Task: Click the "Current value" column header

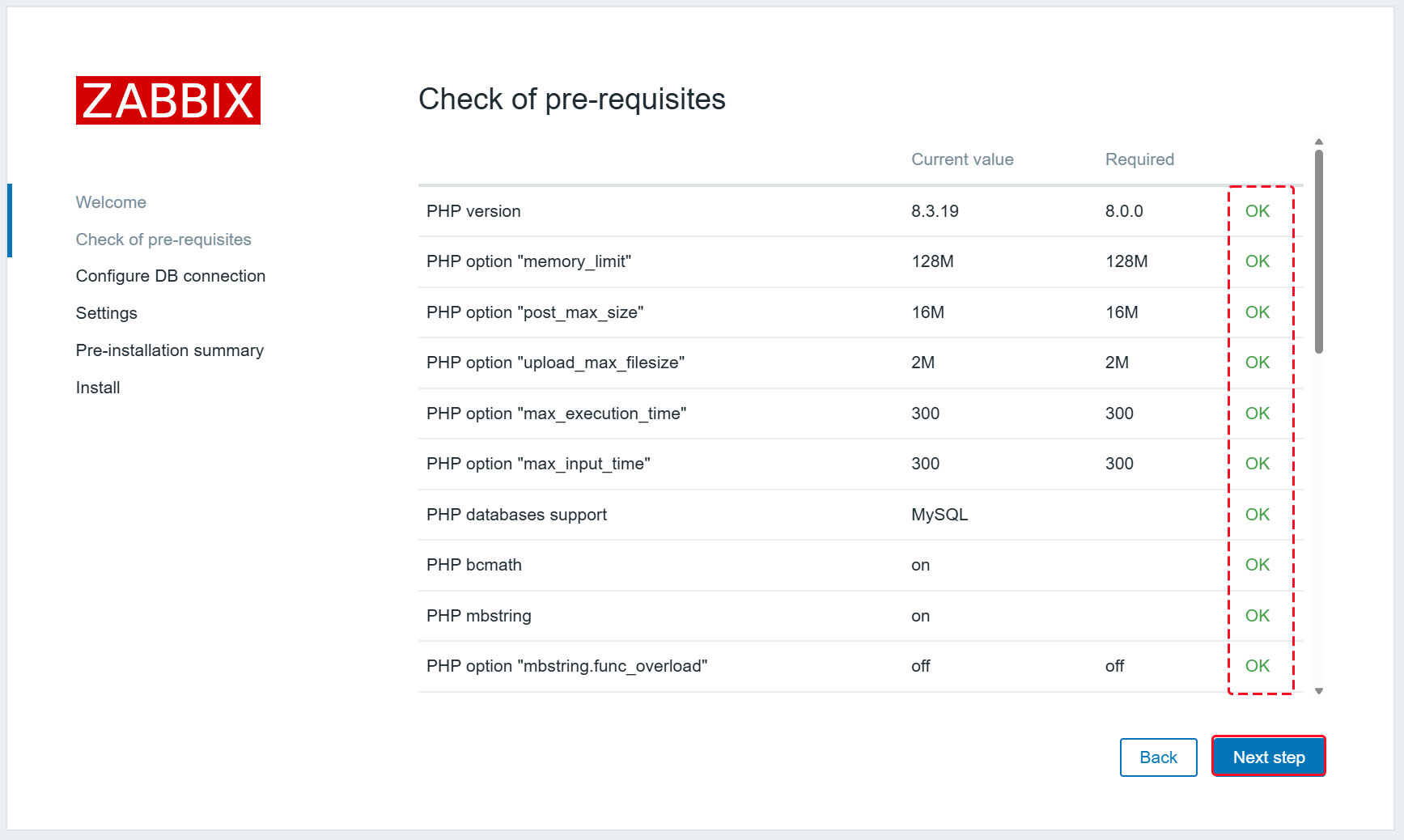Action: coord(962,159)
